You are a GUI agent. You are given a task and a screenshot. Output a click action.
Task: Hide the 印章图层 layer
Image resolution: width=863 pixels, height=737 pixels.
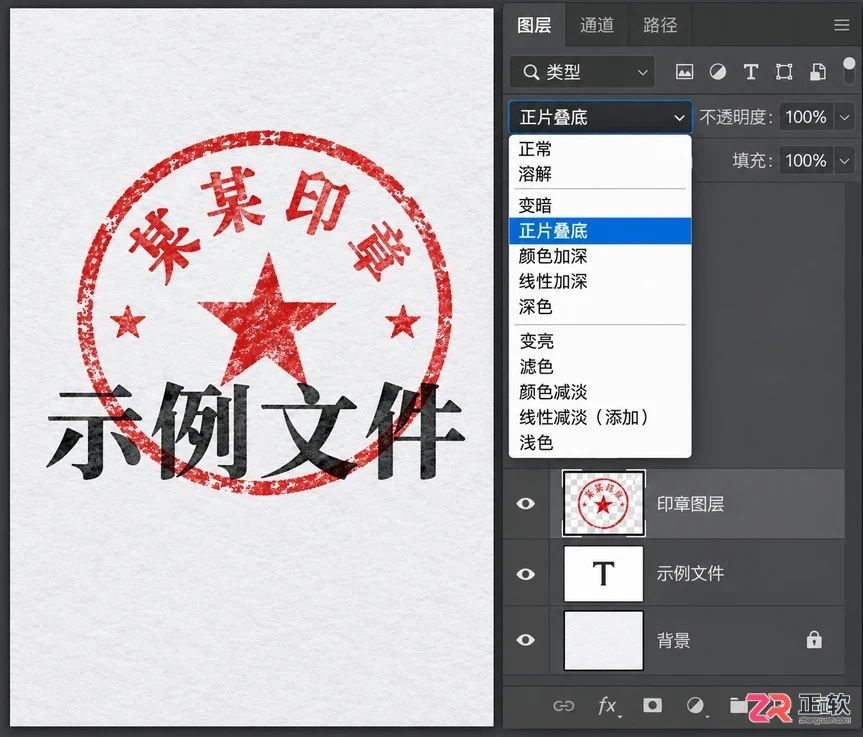(x=526, y=504)
